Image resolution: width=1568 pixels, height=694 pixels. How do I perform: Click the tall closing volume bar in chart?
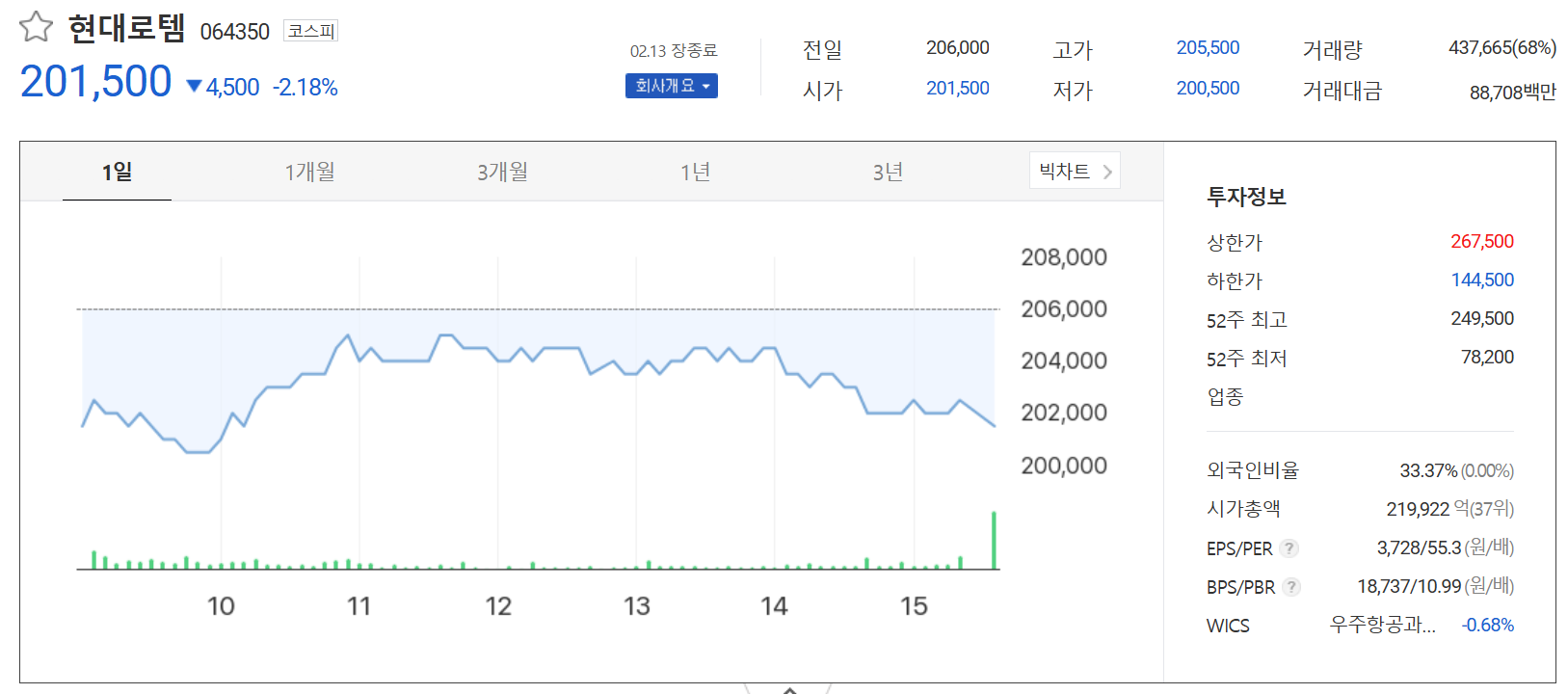(x=994, y=540)
